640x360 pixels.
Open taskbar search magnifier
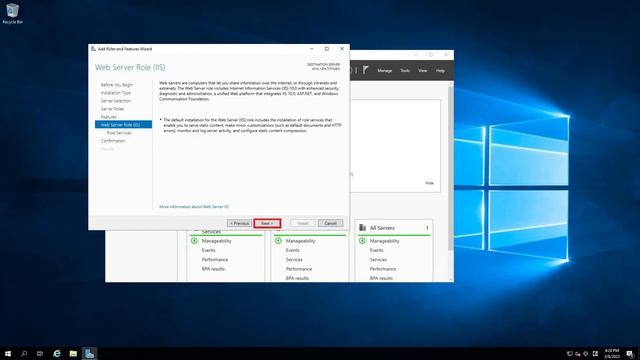point(24,353)
